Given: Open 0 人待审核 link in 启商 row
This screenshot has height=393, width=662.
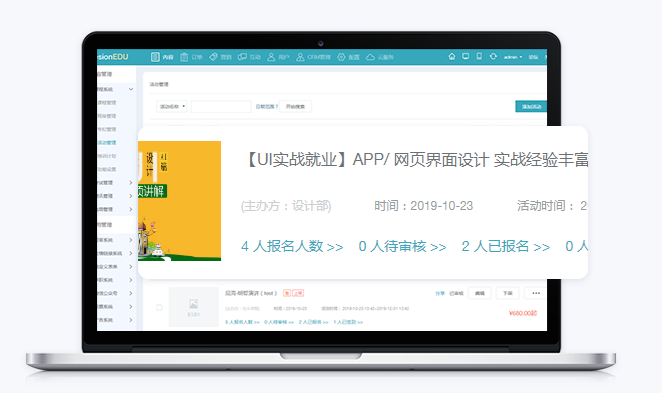Looking at the screenshot, I should pyautogui.click(x=279, y=322).
